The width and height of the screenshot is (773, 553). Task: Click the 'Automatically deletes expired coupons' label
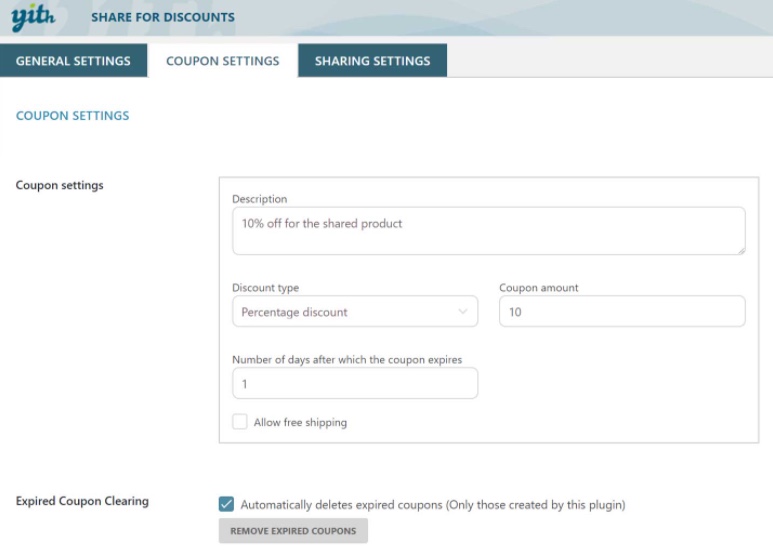433,505
